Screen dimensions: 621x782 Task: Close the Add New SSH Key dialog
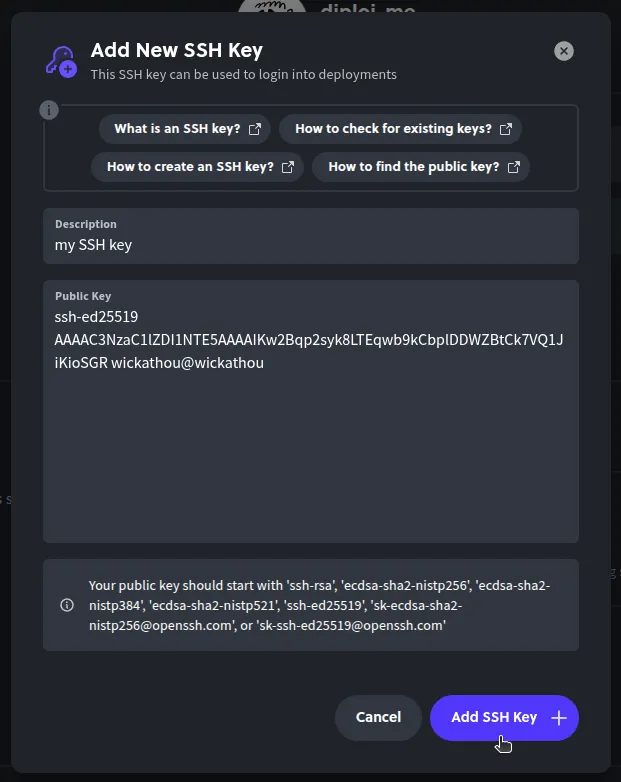pyautogui.click(x=564, y=51)
